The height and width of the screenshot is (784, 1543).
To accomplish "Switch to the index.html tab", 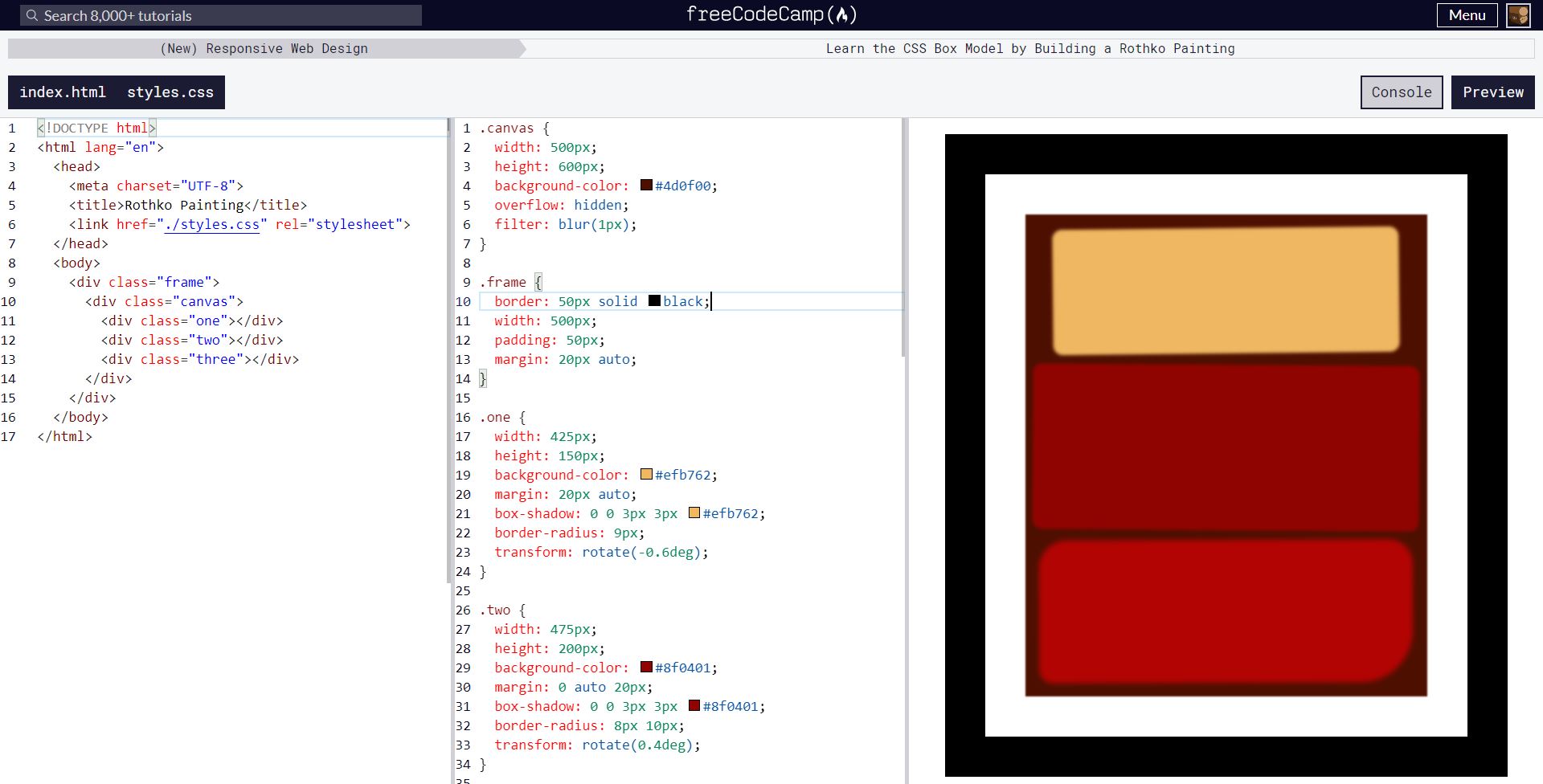I will (63, 92).
